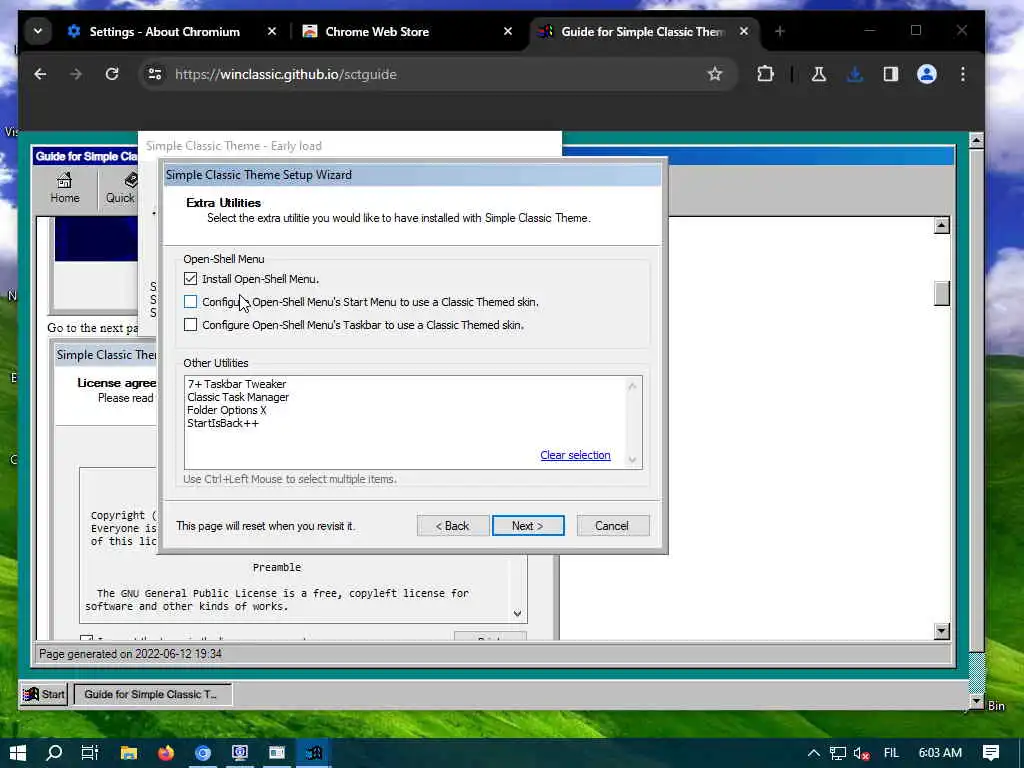Screen dimensions: 1024x768
Task: Launch Firefox from taskbar
Action: tap(166, 753)
